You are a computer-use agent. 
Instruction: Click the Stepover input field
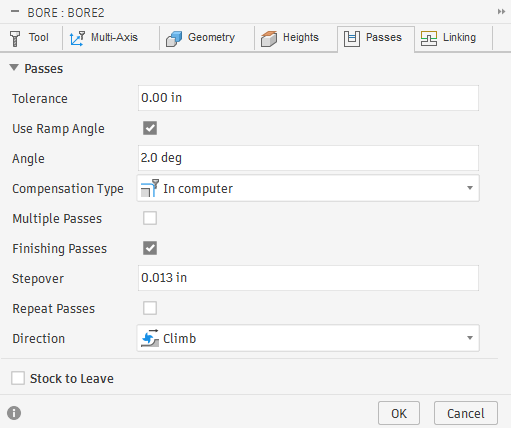coord(308,278)
